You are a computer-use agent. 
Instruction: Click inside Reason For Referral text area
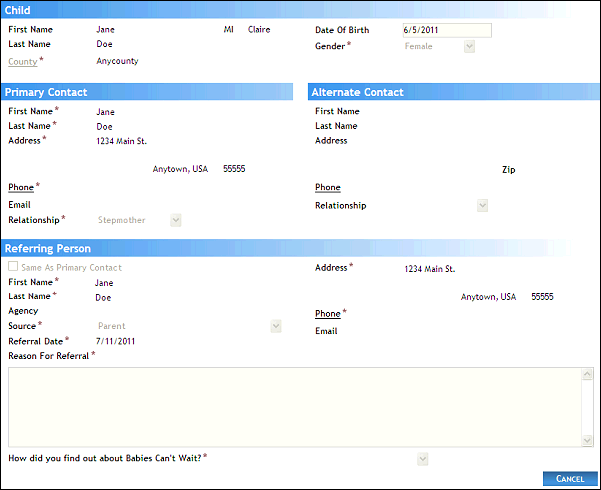[290, 406]
